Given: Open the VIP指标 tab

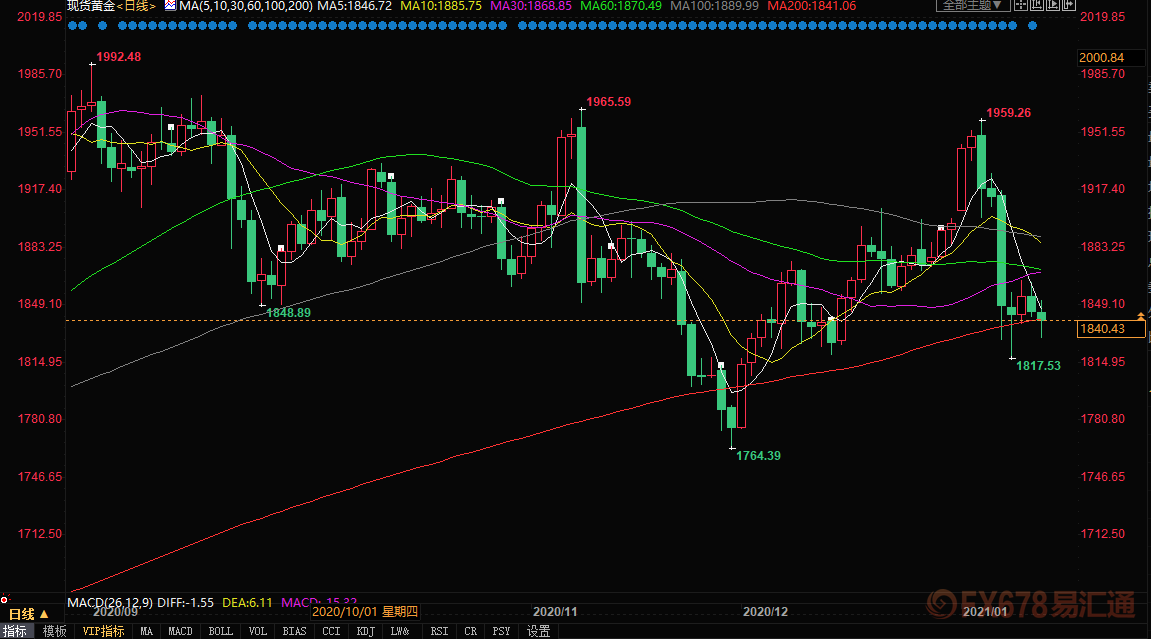Looking at the screenshot, I should pos(103,631).
